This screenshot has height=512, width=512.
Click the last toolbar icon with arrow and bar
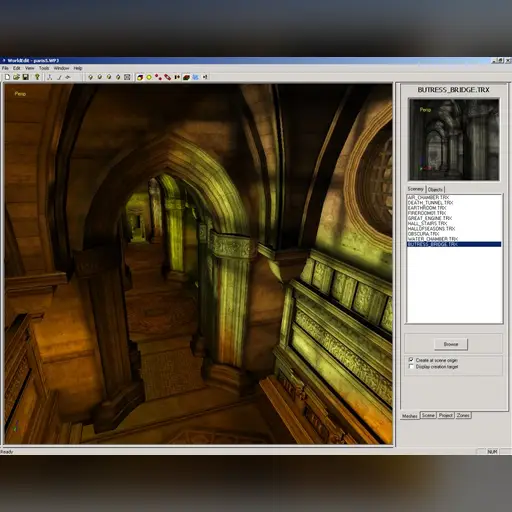click(205, 77)
